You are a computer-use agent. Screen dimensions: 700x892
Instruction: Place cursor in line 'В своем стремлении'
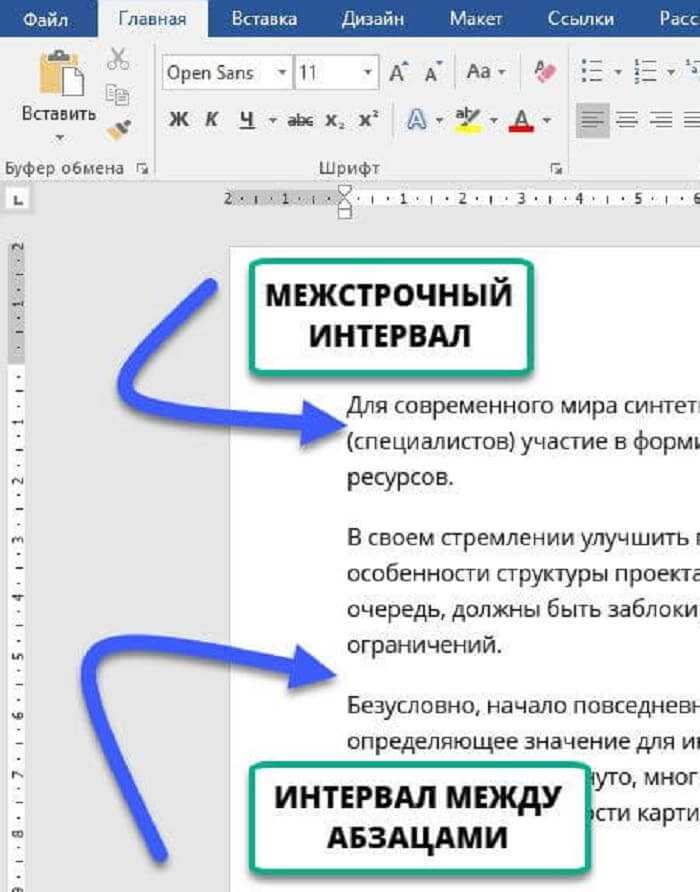tap(523, 538)
